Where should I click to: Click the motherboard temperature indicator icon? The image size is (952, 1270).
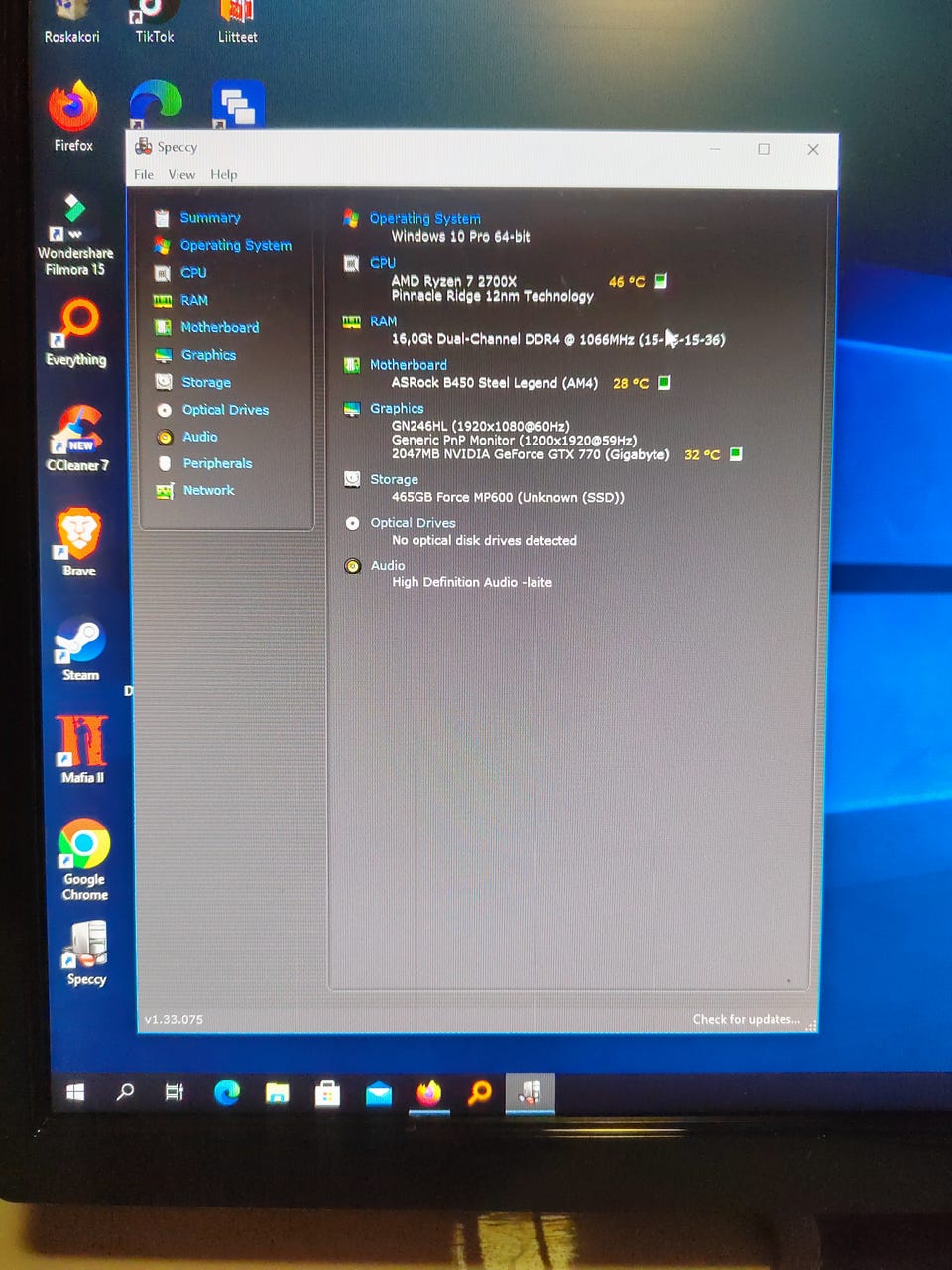point(664,382)
